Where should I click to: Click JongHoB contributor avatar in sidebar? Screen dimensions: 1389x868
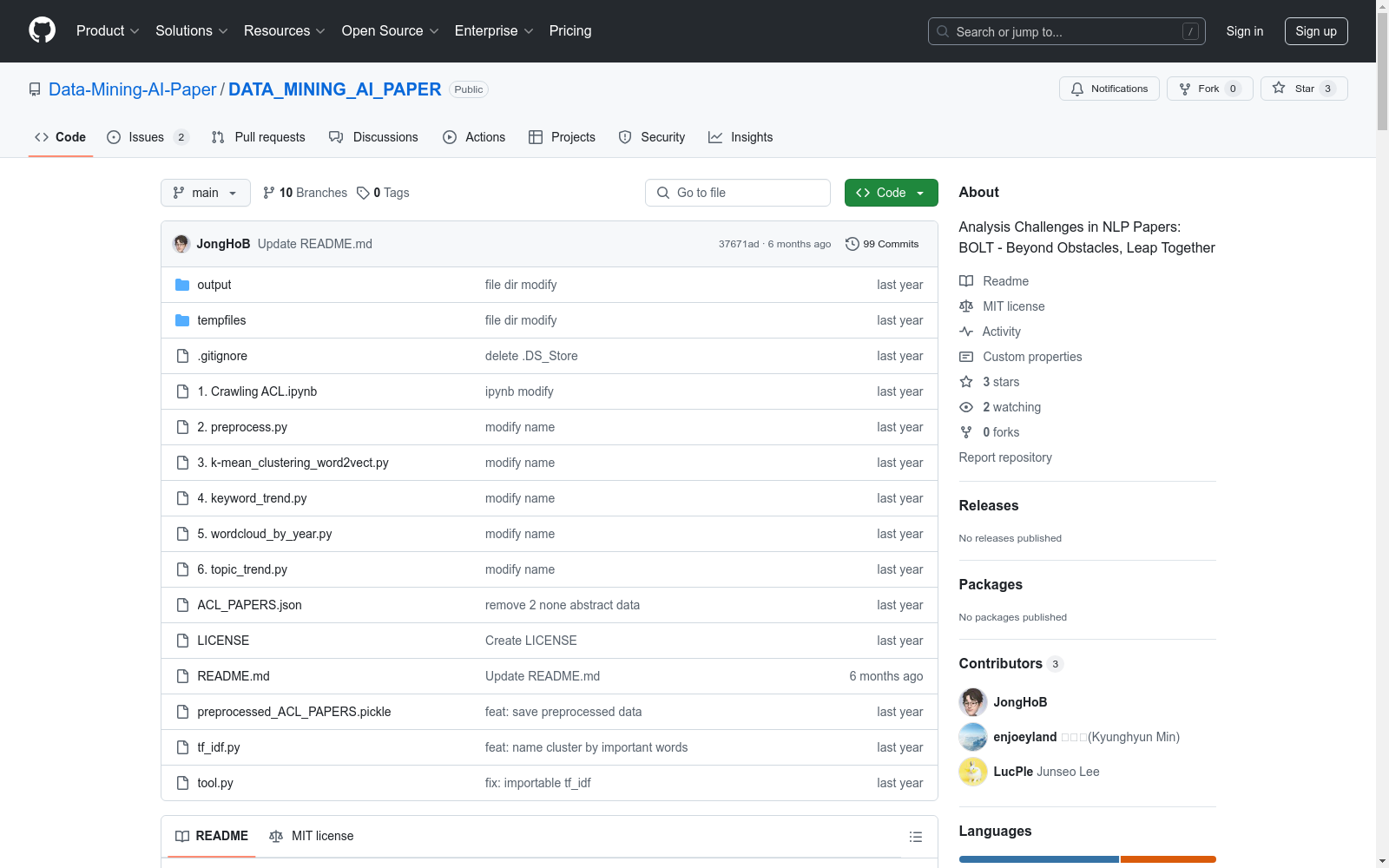(x=973, y=702)
